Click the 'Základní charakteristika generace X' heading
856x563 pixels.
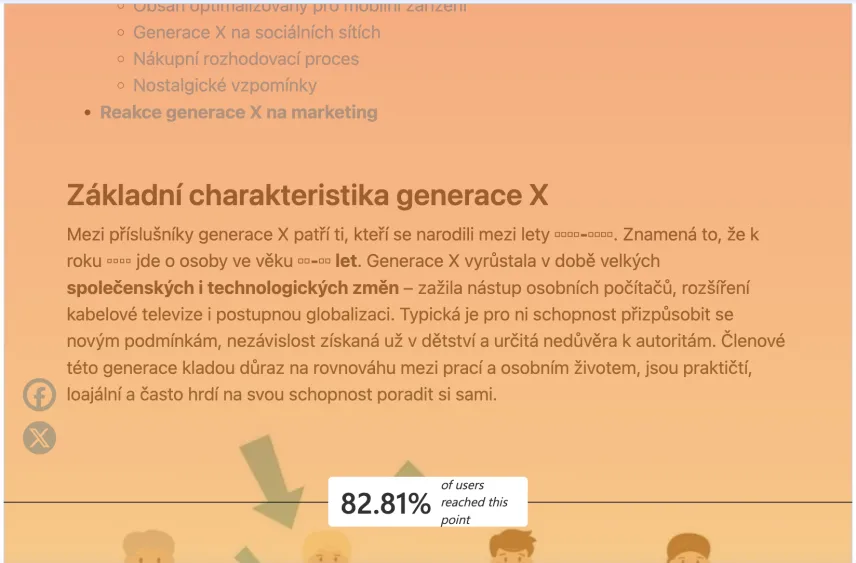point(307,195)
